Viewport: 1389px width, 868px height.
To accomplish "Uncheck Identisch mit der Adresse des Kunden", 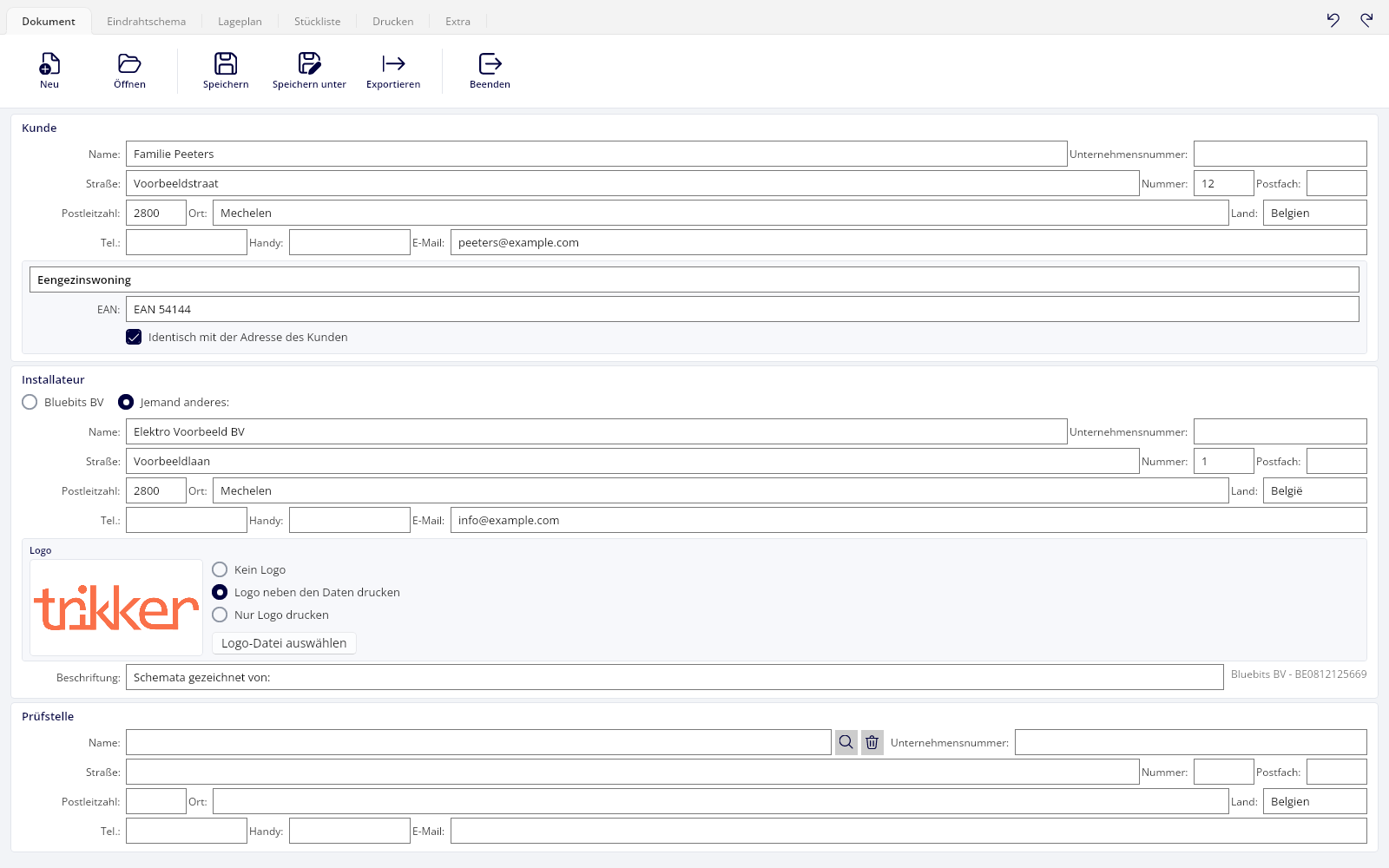I will [134, 337].
